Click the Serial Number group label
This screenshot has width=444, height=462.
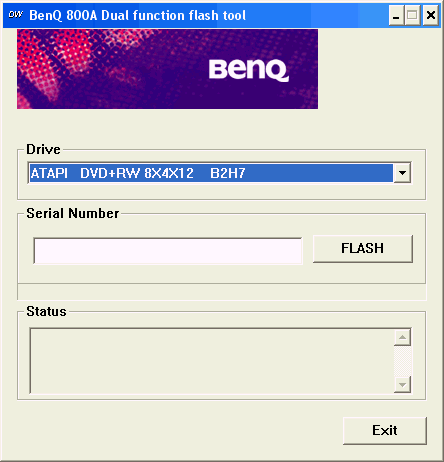pyautogui.click(x=73, y=213)
